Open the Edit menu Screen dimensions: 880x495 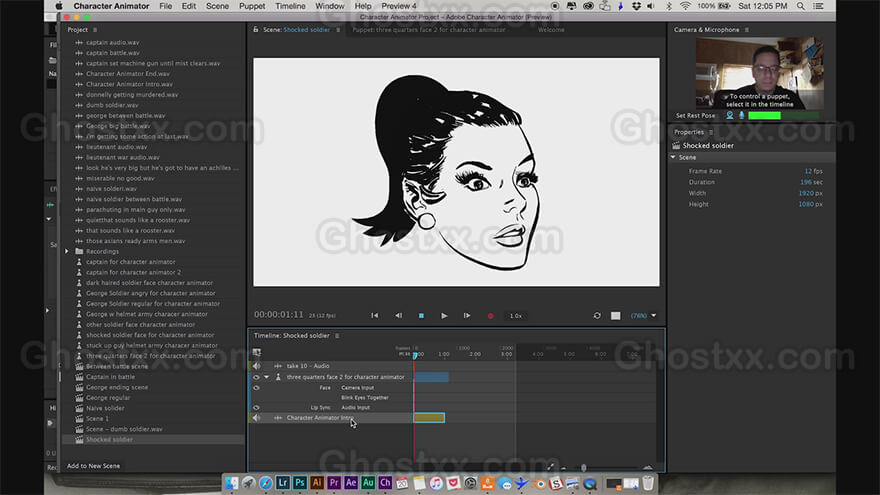pos(189,6)
